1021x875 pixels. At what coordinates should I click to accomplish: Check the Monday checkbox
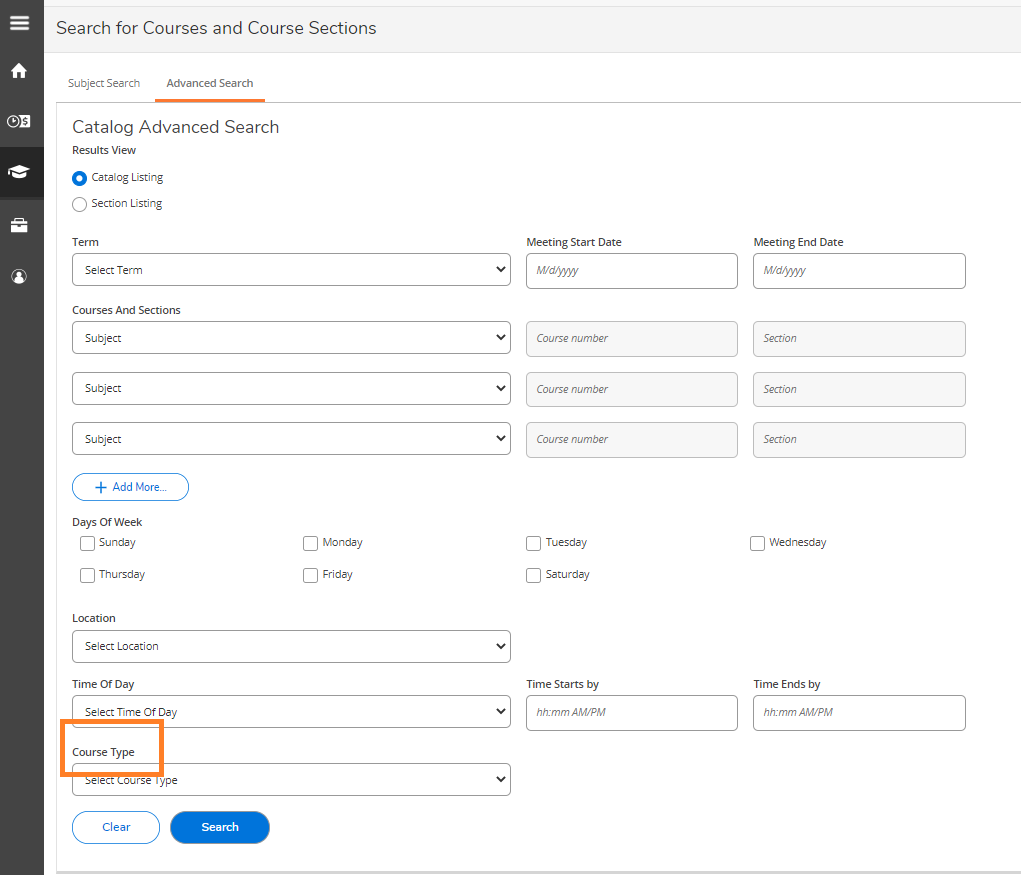[x=311, y=543]
